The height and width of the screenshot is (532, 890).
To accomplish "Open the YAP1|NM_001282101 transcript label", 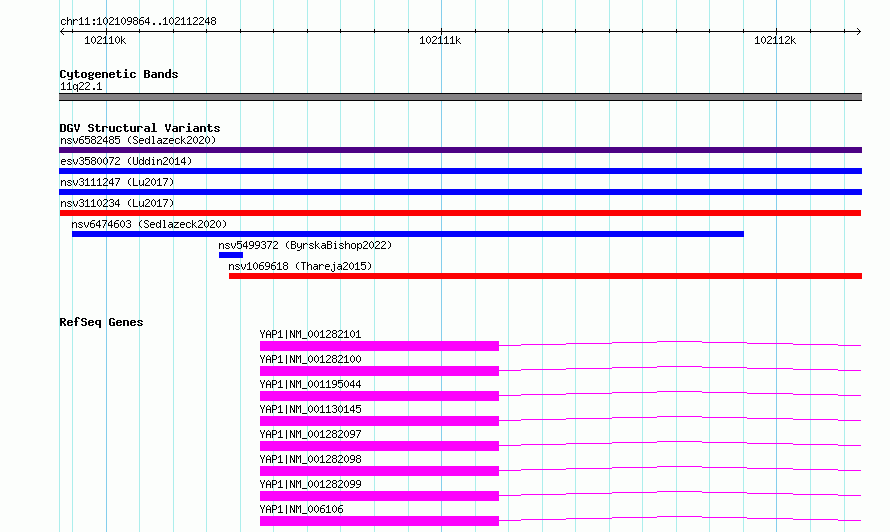I will click(x=310, y=334).
